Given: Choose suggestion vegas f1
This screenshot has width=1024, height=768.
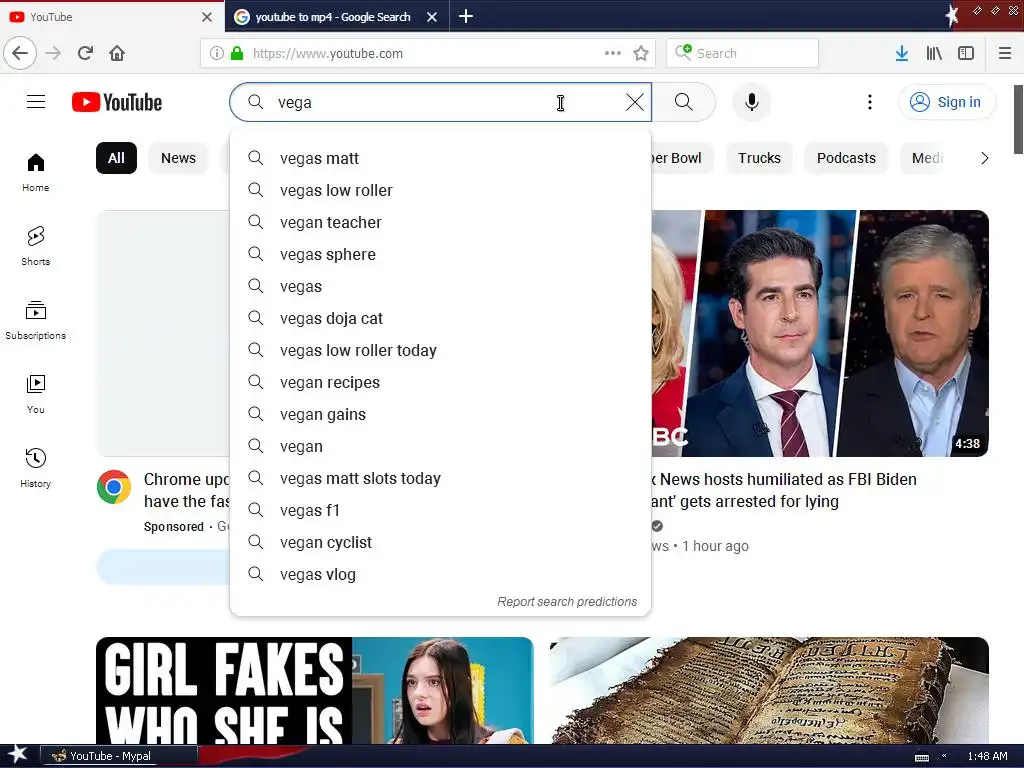Looking at the screenshot, I should [x=441, y=510].
